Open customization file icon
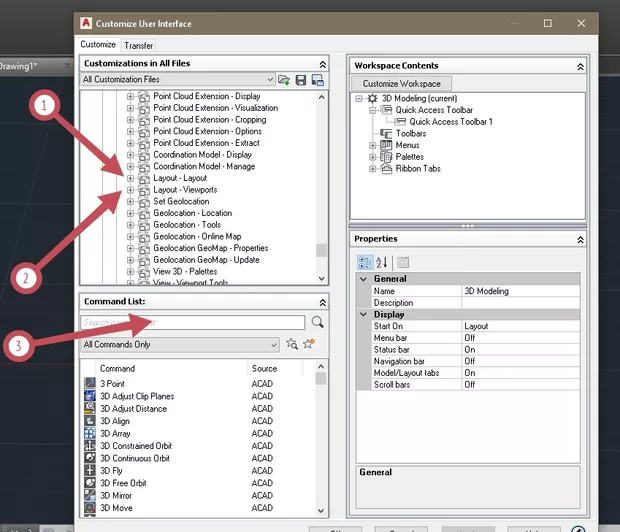 (x=284, y=80)
